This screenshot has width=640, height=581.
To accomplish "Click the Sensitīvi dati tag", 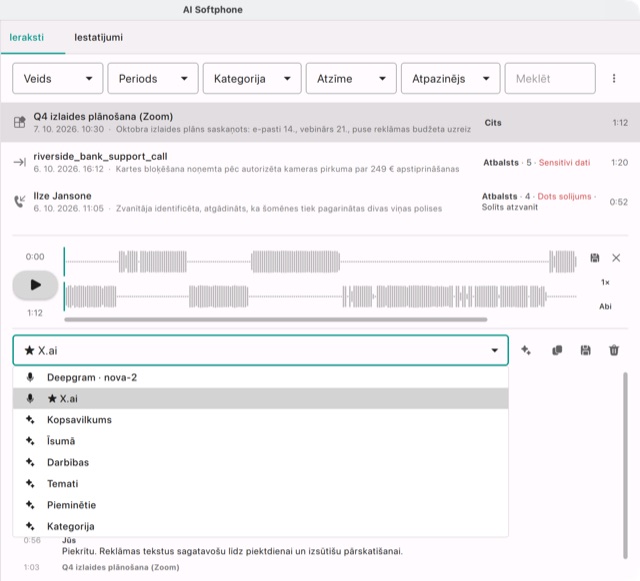I will pyautogui.click(x=564, y=163).
